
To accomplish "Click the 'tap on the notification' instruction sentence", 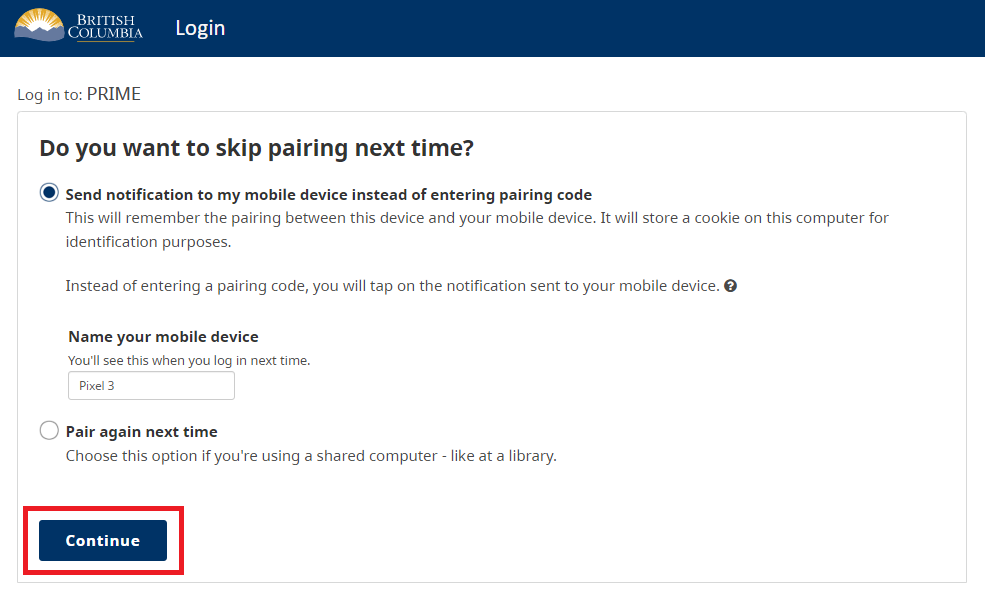I will 393,286.
